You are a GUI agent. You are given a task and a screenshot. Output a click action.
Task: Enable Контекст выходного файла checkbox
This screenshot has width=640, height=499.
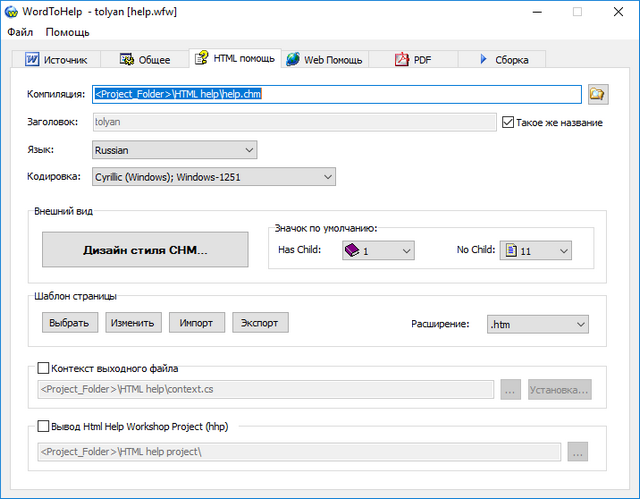click(43, 368)
